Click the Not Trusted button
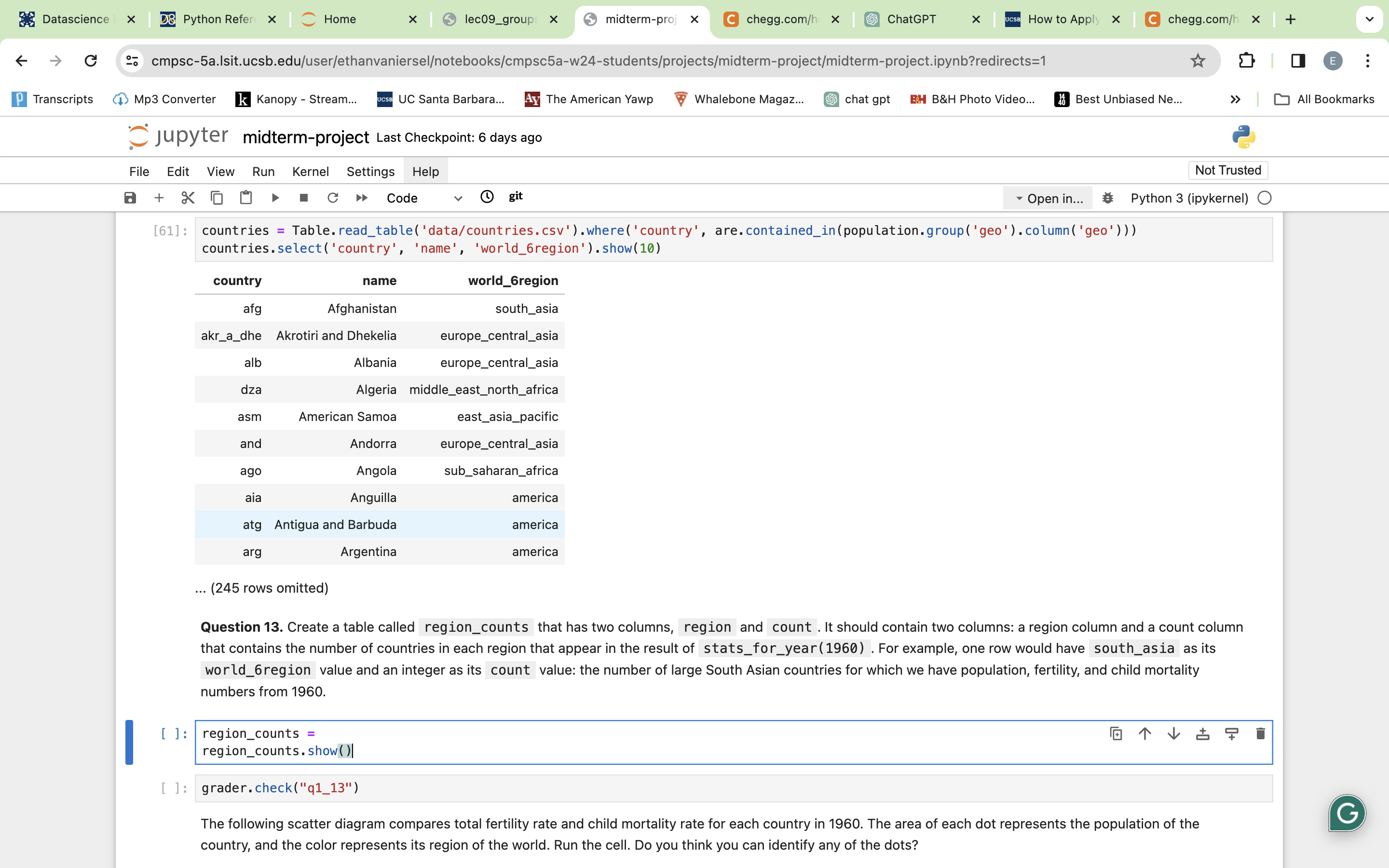Screen dimensions: 1389x868 [x=1227, y=170]
